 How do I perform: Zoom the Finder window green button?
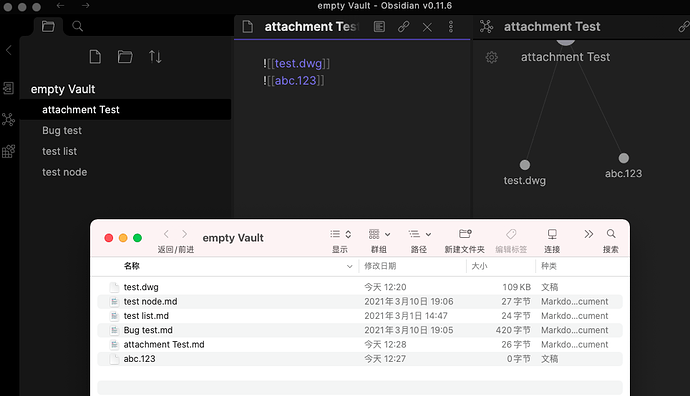click(x=137, y=238)
